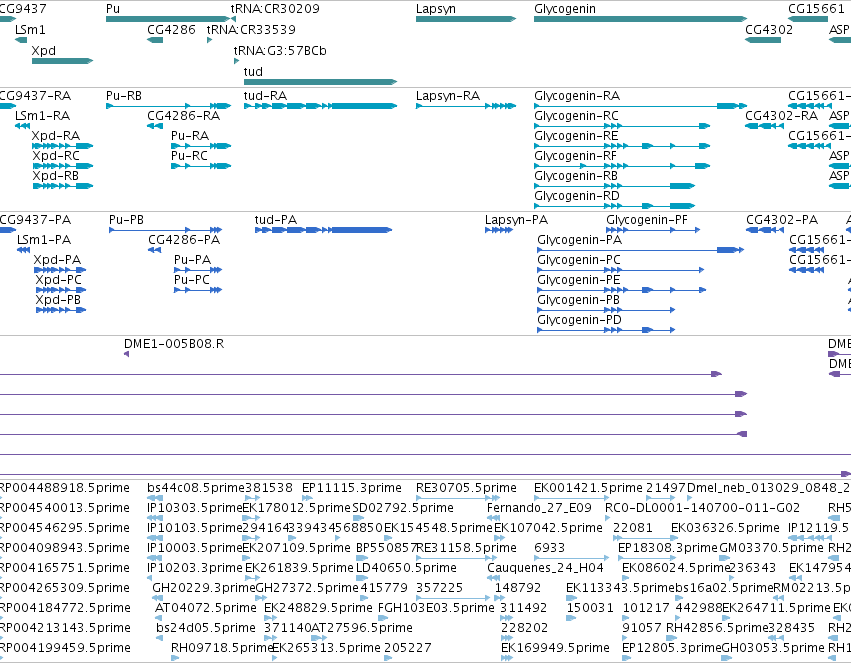Open the Glycogenin gene feature label

(565, 9)
